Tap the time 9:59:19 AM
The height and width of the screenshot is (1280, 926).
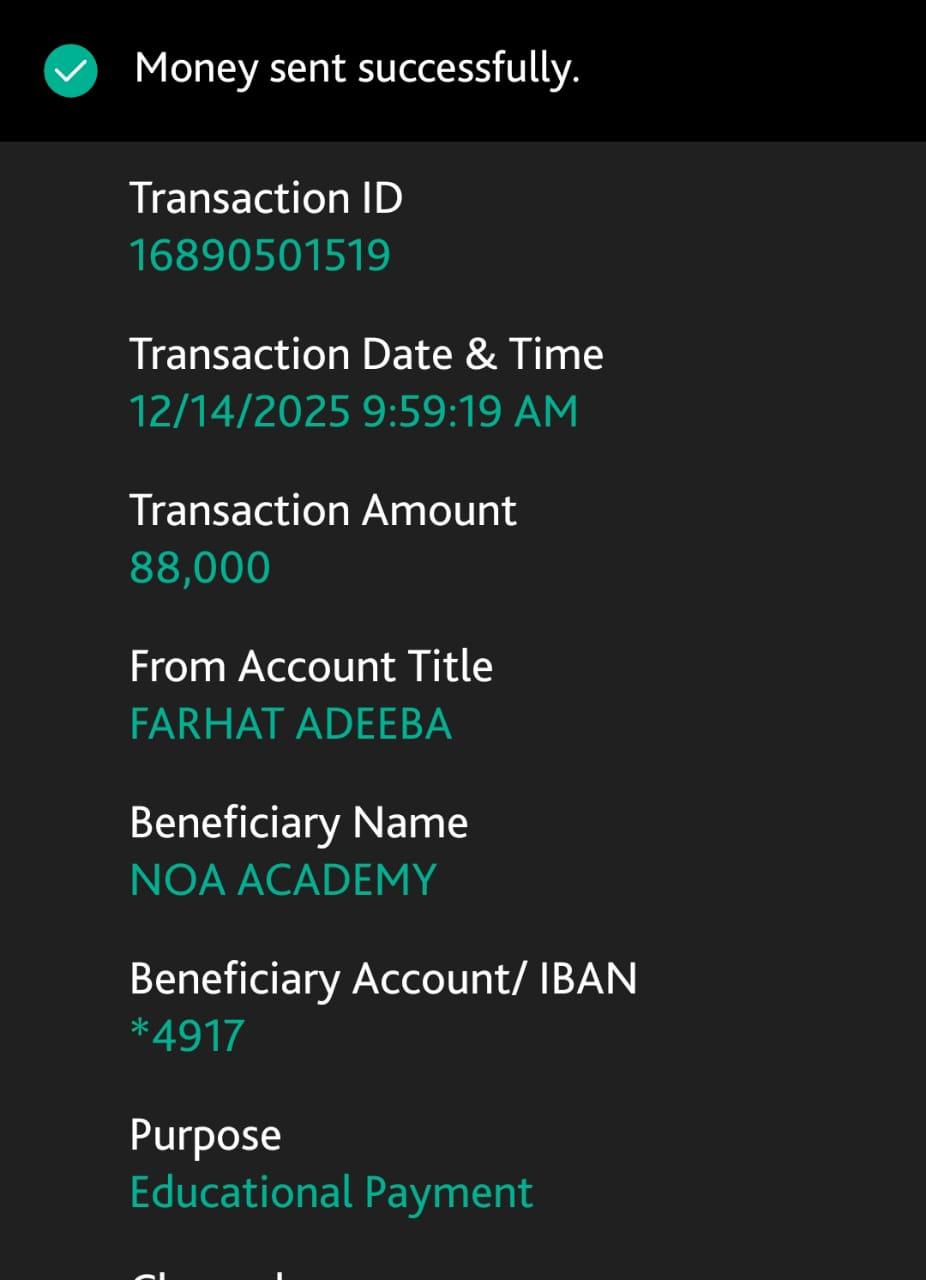coord(470,412)
